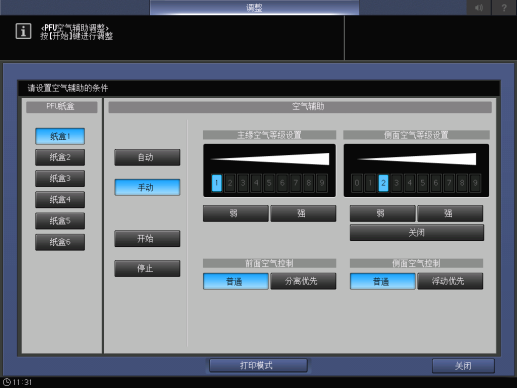Click the leading edge air wedge indicator
The width and height of the screenshot is (517, 388).
(x=270, y=159)
